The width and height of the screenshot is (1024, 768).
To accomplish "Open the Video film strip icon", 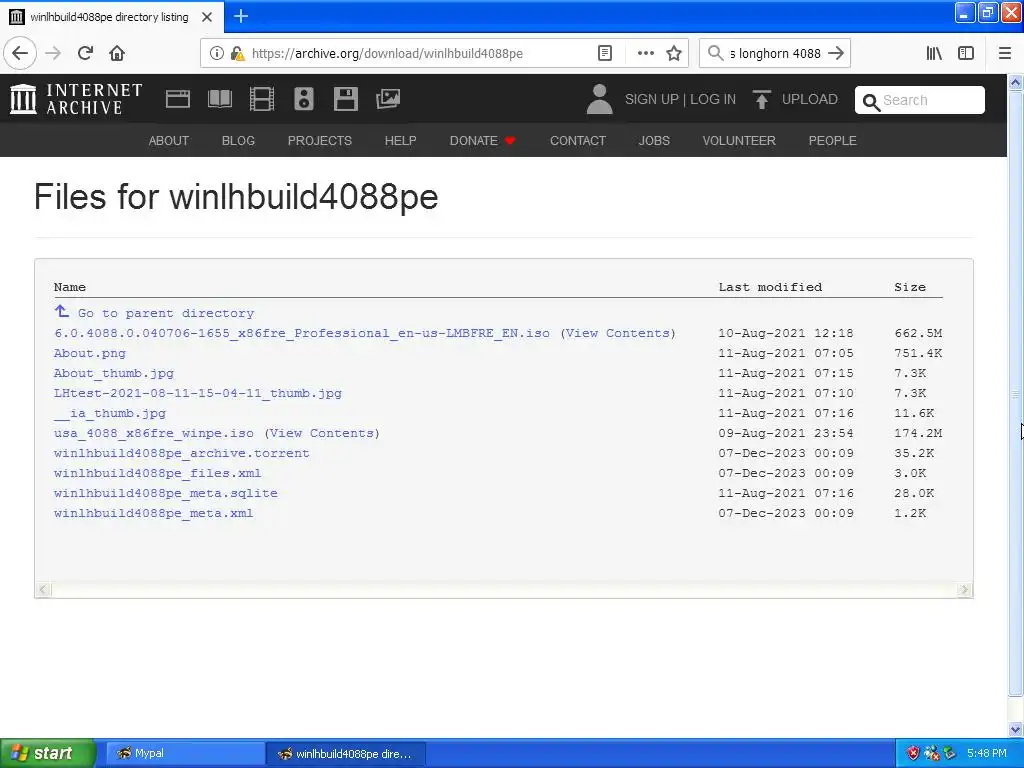I will coord(262,99).
